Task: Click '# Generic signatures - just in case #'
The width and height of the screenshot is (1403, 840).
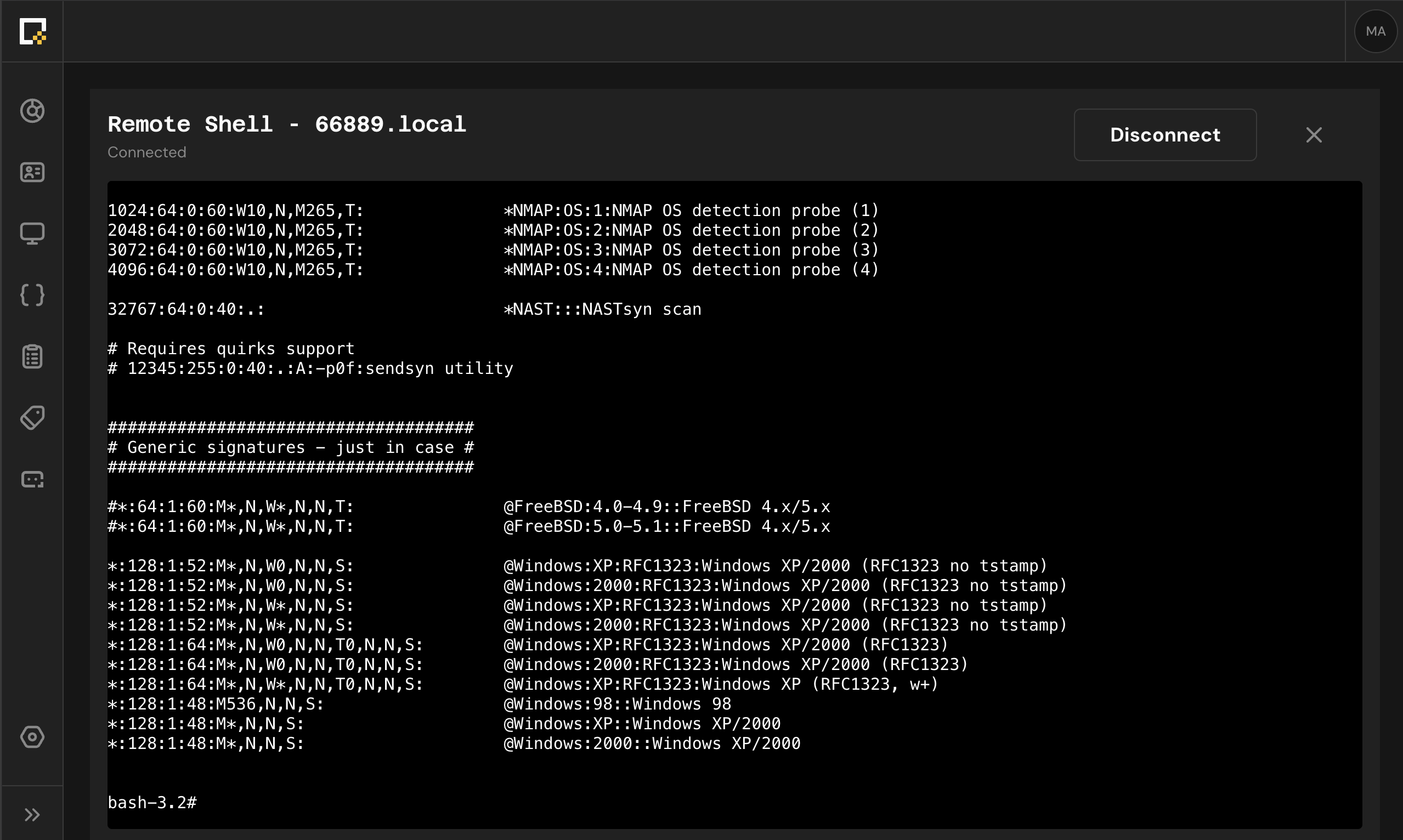Action: click(291, 448)
